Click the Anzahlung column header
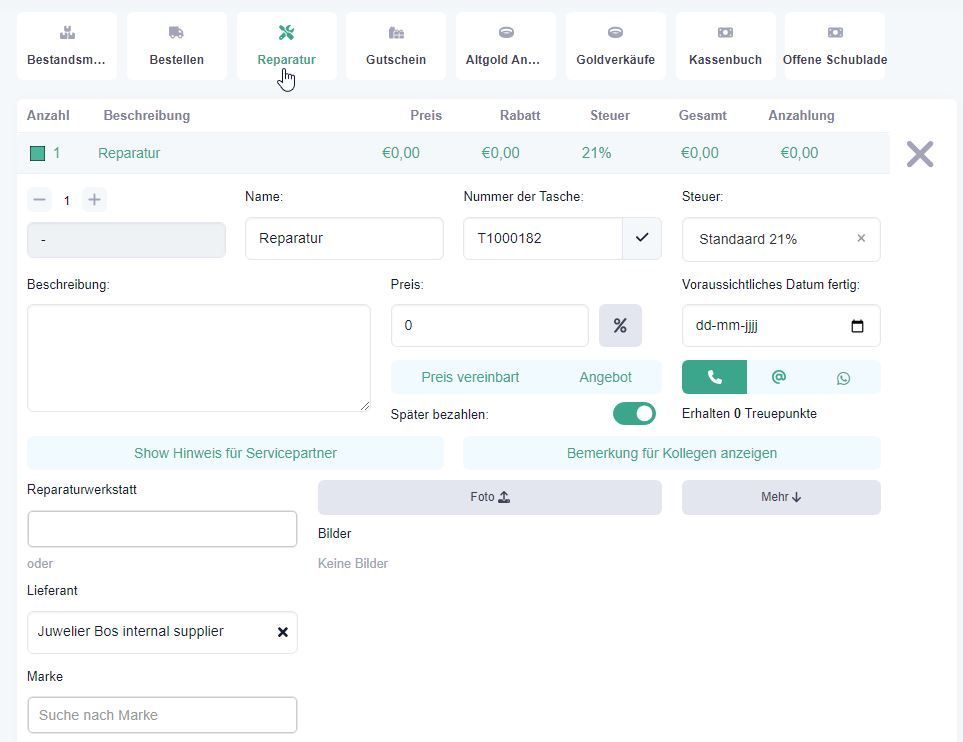The height and width of the screenshot is (742, 963). pos(801,115)
